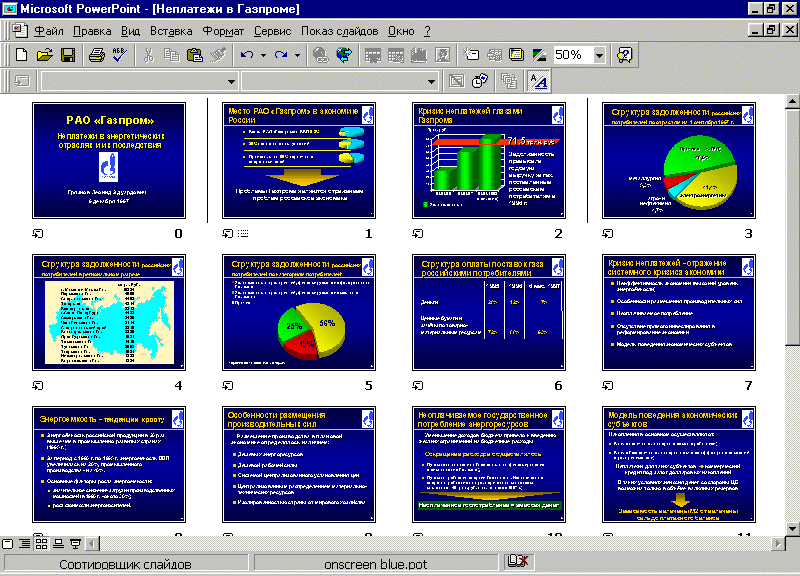
Task: Click the document icon left of Файл menu
Action: tap(20, 31)
